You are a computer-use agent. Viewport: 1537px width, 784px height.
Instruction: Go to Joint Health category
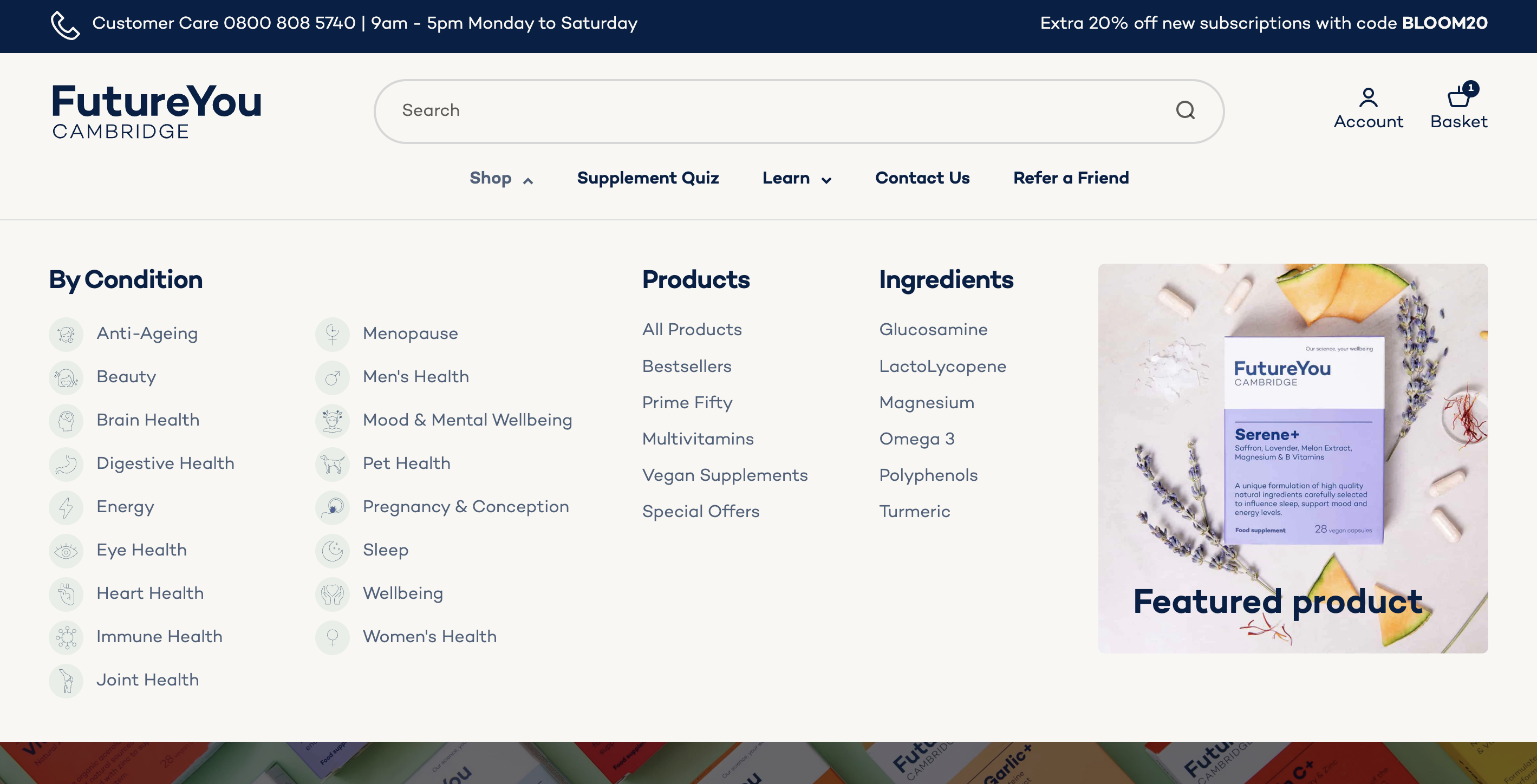pos(148,680)
